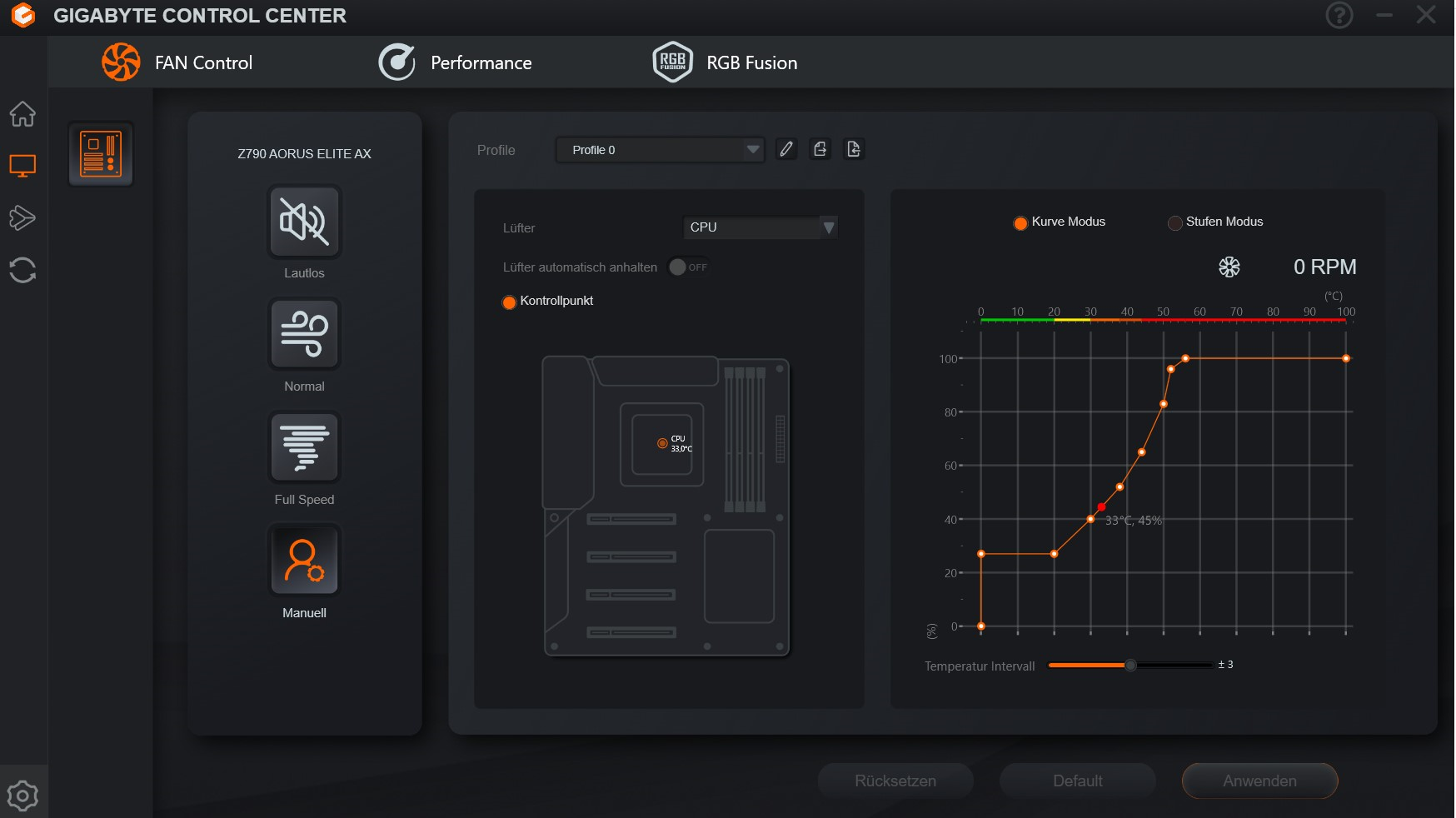The height and width of the screenshot is (818, 1456).
Task: Click the rename profile pencil icon
Action: (x=785, y=149)
